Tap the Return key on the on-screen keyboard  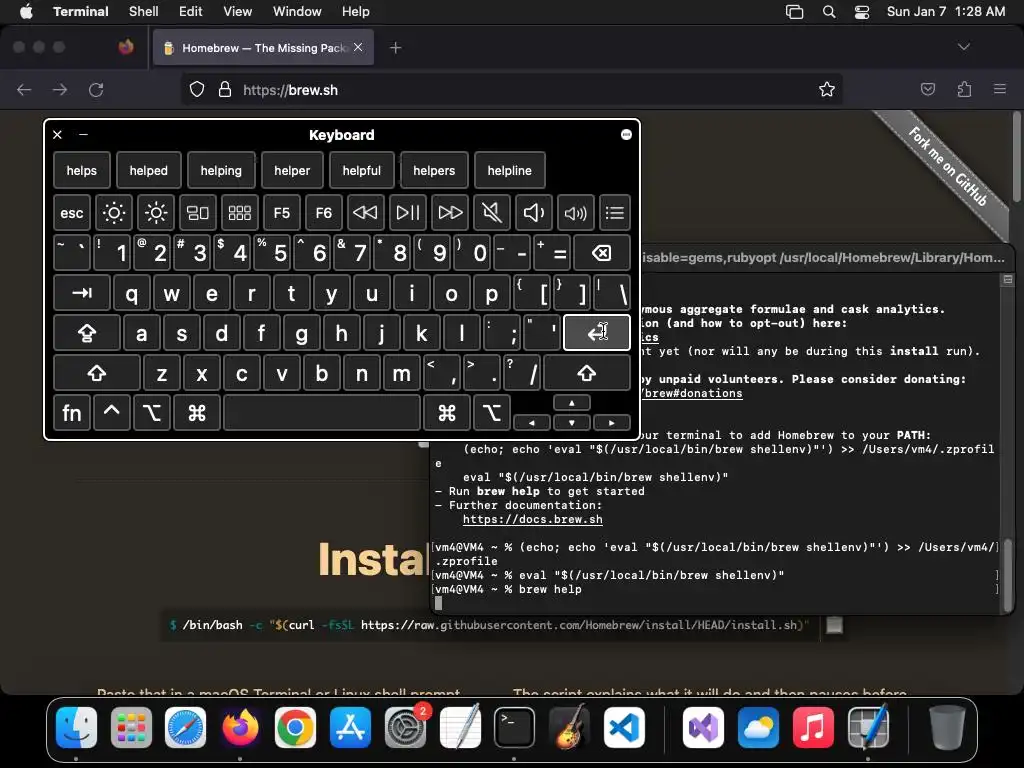tap(596, 332)
